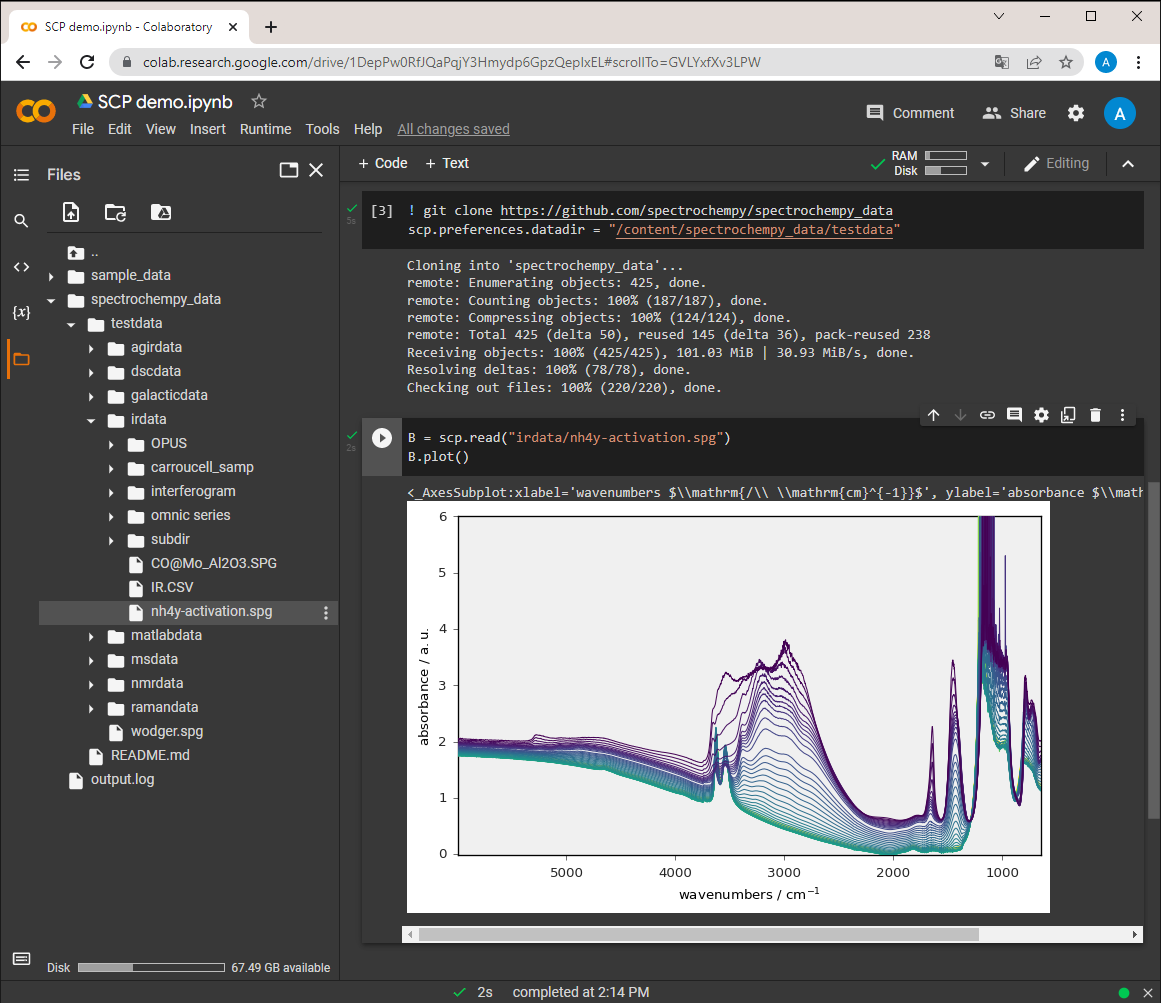Toggle header visibility with the up chevron
The width and height of the screenshot is (1161, 1003).
[1128, 164]
